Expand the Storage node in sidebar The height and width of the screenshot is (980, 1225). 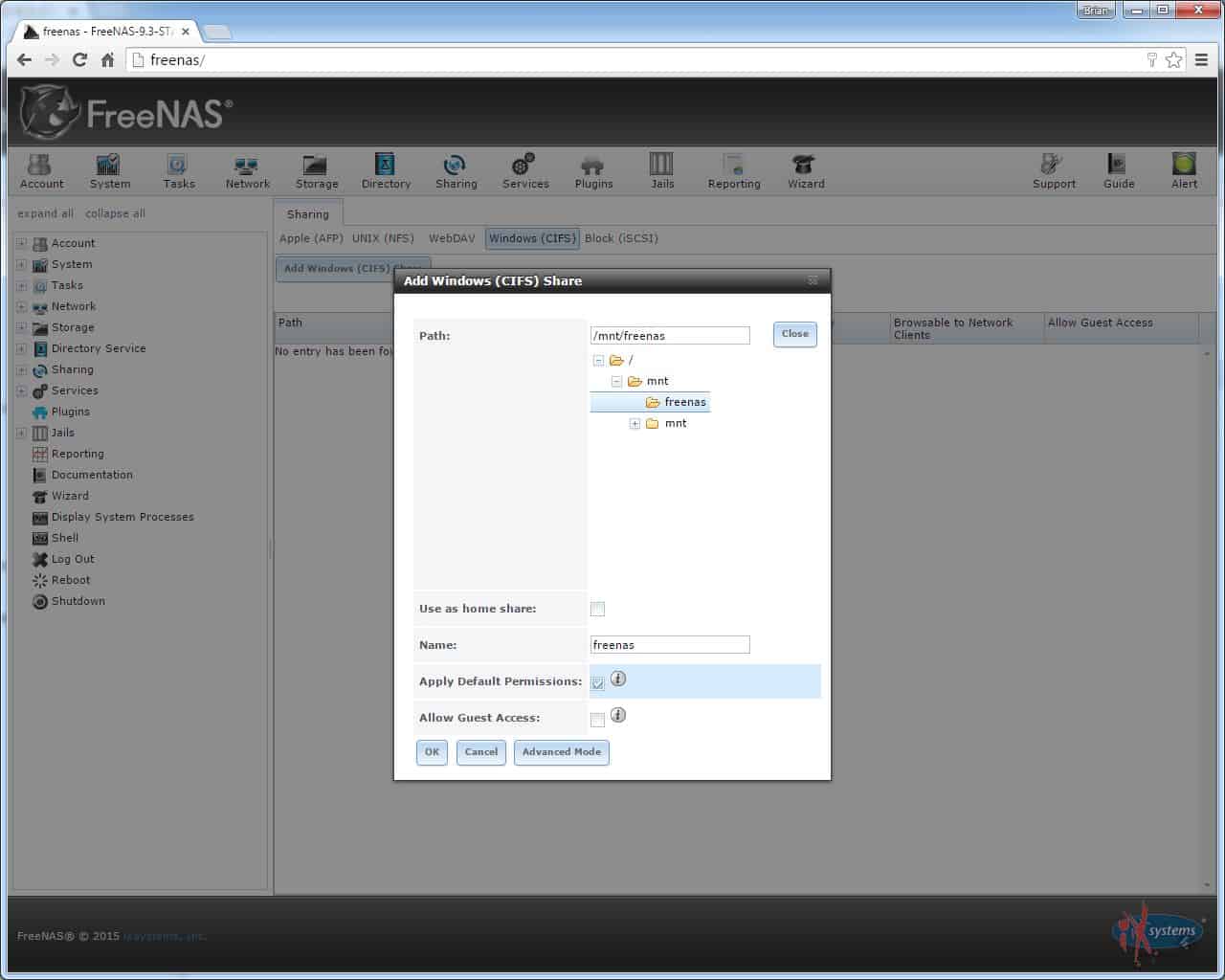click(x=22, y=327)
